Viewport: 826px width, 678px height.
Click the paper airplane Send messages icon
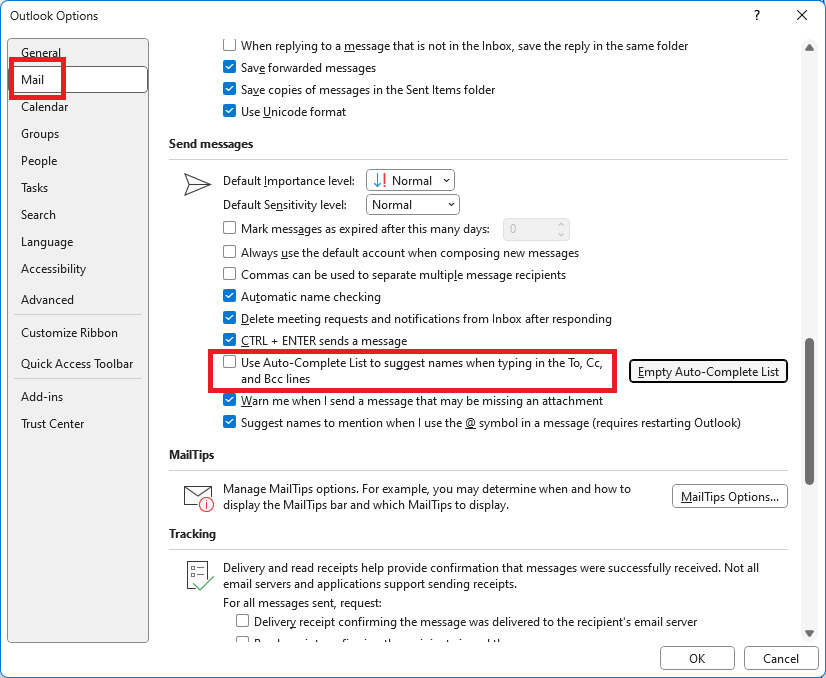(196, 184)
